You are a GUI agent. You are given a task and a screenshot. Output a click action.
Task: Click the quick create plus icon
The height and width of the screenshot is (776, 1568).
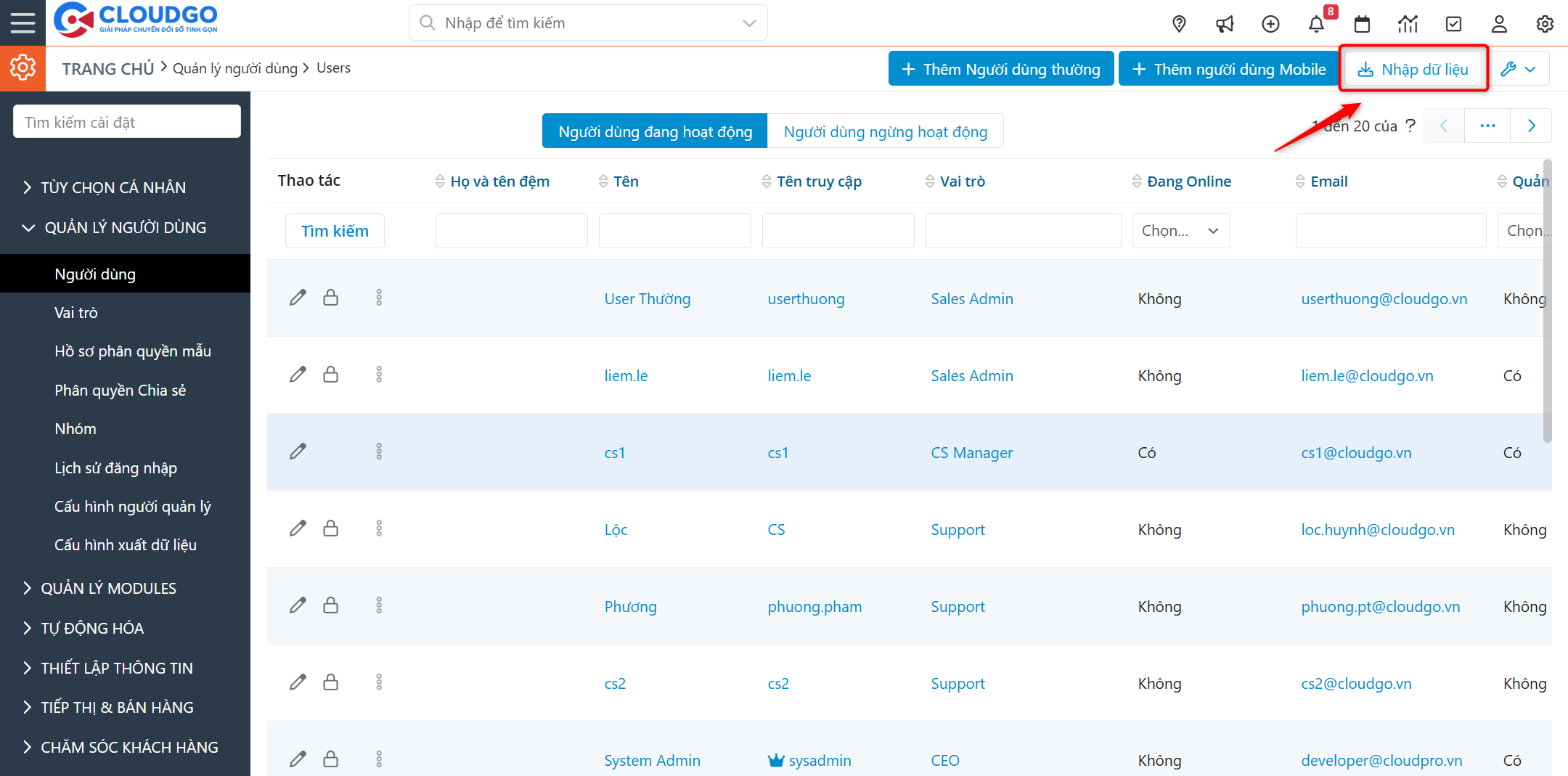coord(1270,24)
